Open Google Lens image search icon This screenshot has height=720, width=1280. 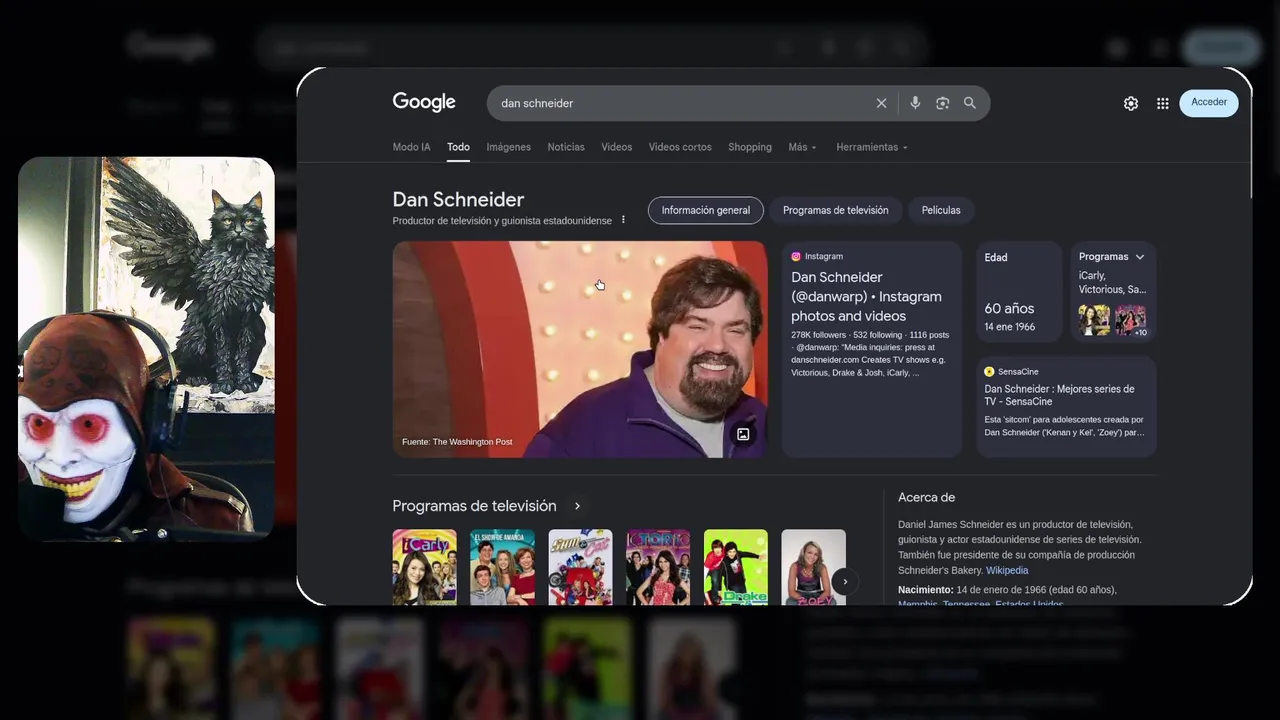(x=942, y=103)
